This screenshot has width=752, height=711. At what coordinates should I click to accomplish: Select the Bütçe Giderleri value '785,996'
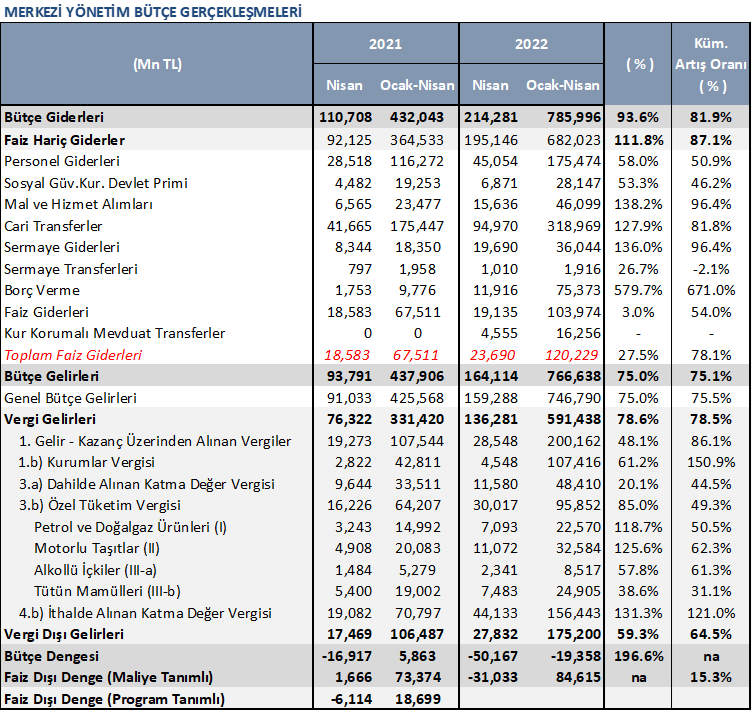pyautogui.click(x=574, y=117)
